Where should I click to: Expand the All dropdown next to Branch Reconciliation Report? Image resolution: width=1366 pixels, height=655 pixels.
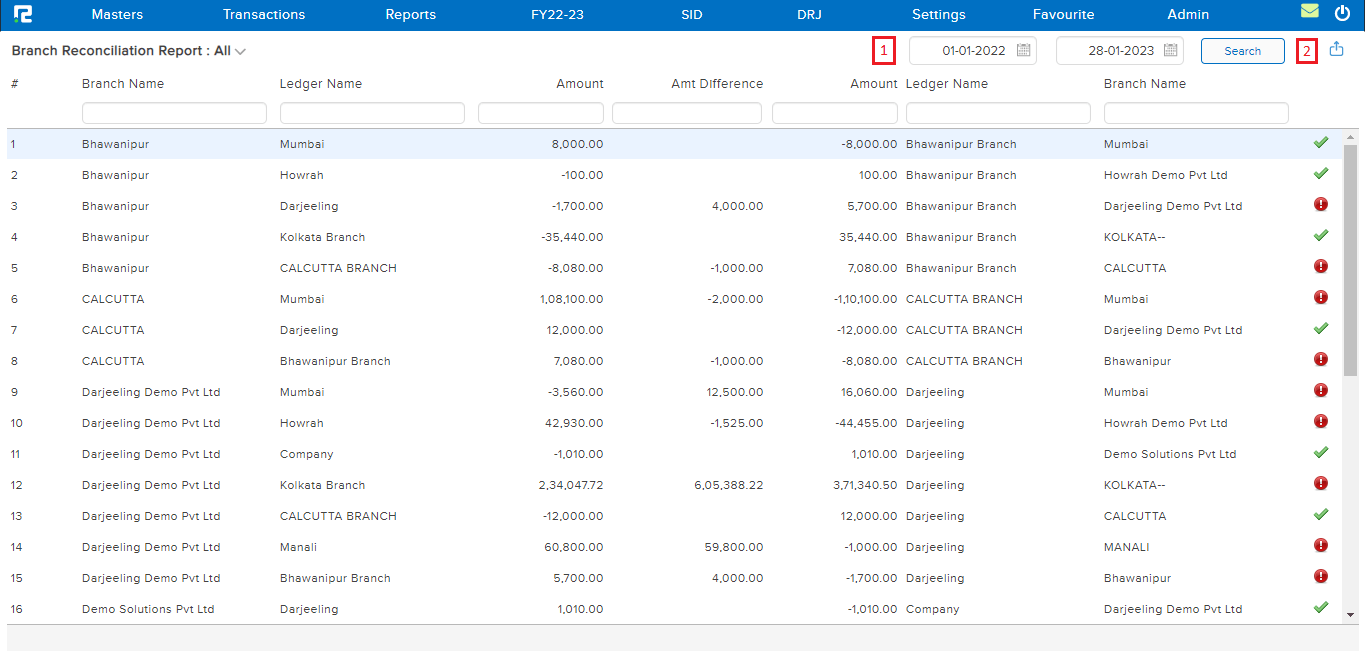coord(238,50)
